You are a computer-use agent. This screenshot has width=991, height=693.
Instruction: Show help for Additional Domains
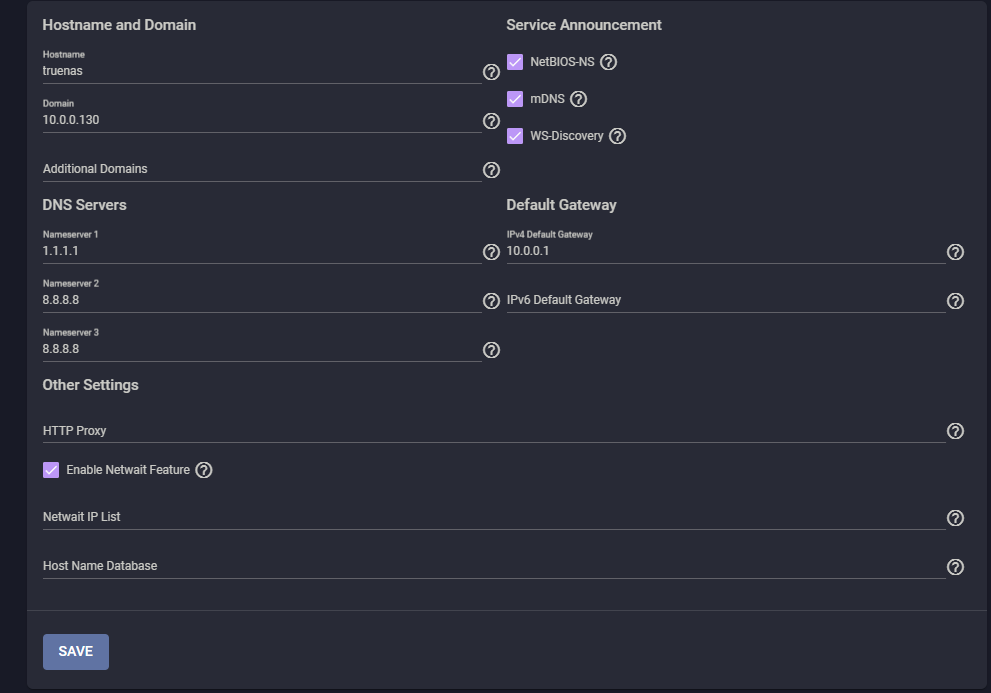(x=491, y=170)
